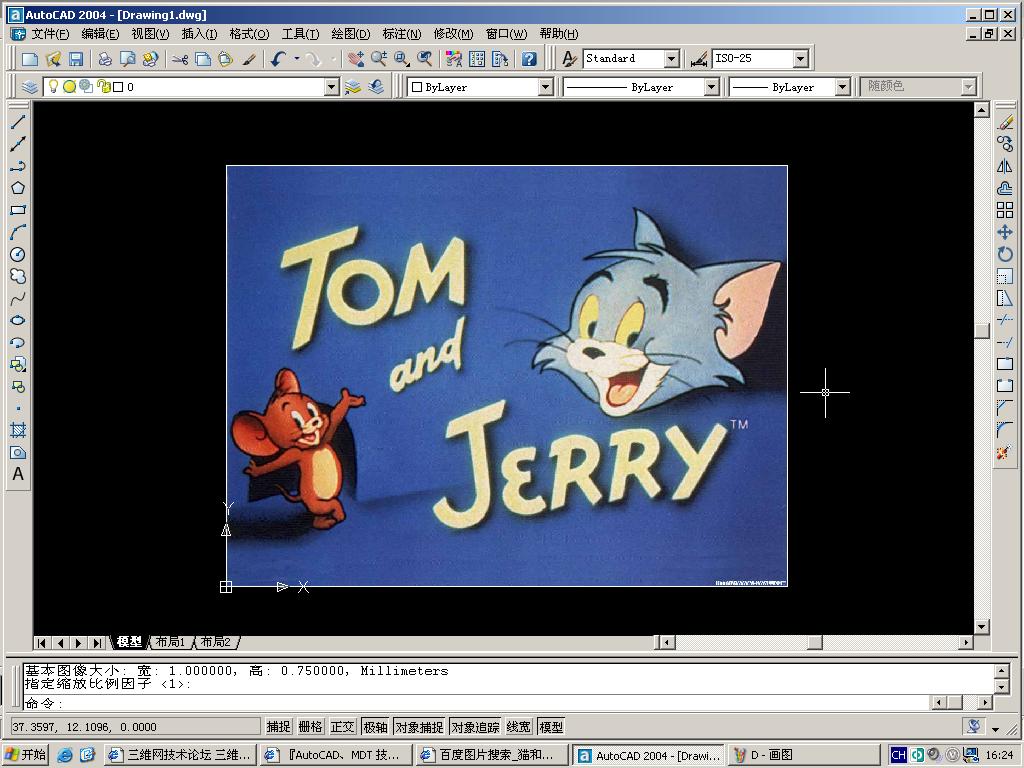1024x768 pixels.
Task: Open the 文件(F) menu
Action: (x=50, y=34)
